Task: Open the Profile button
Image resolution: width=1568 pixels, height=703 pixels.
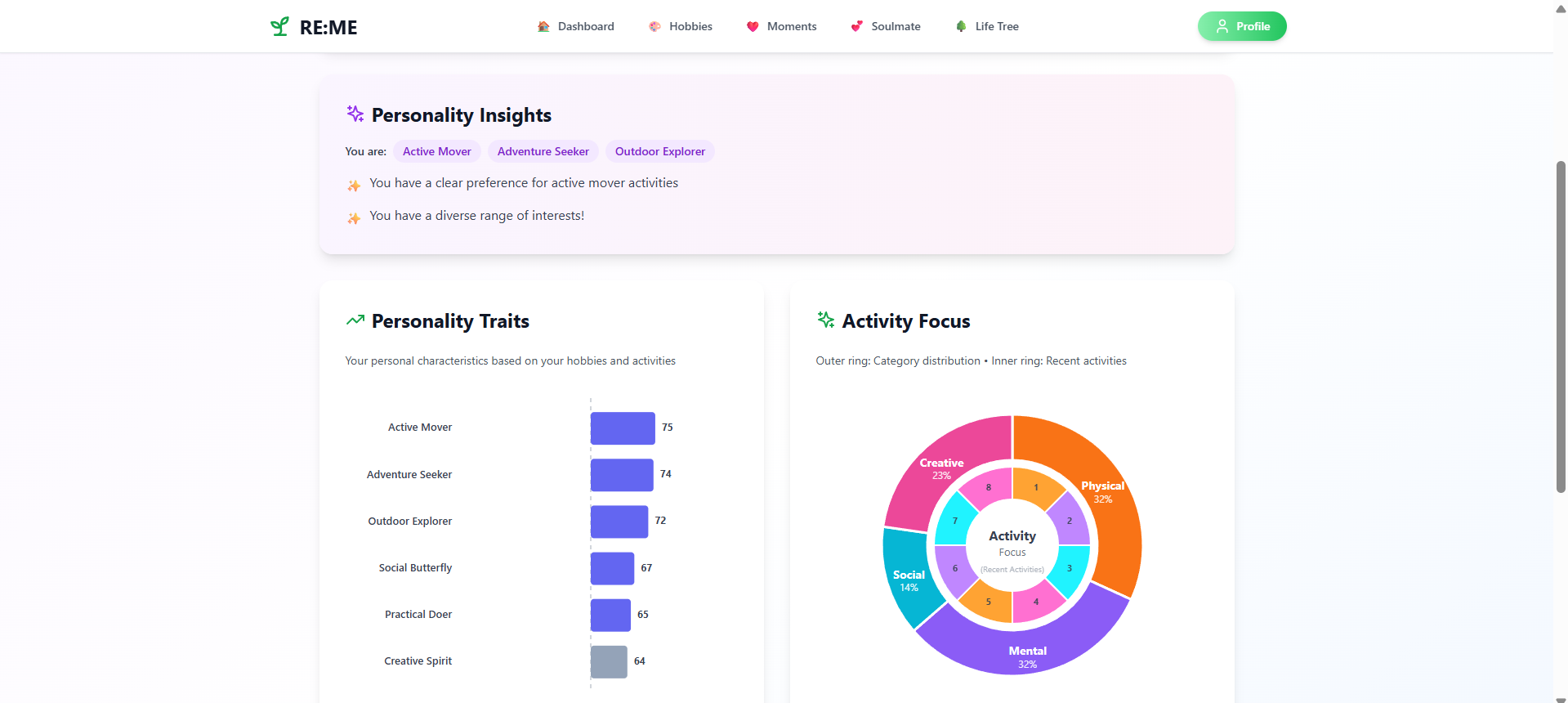Action: tap(1241, 26)
